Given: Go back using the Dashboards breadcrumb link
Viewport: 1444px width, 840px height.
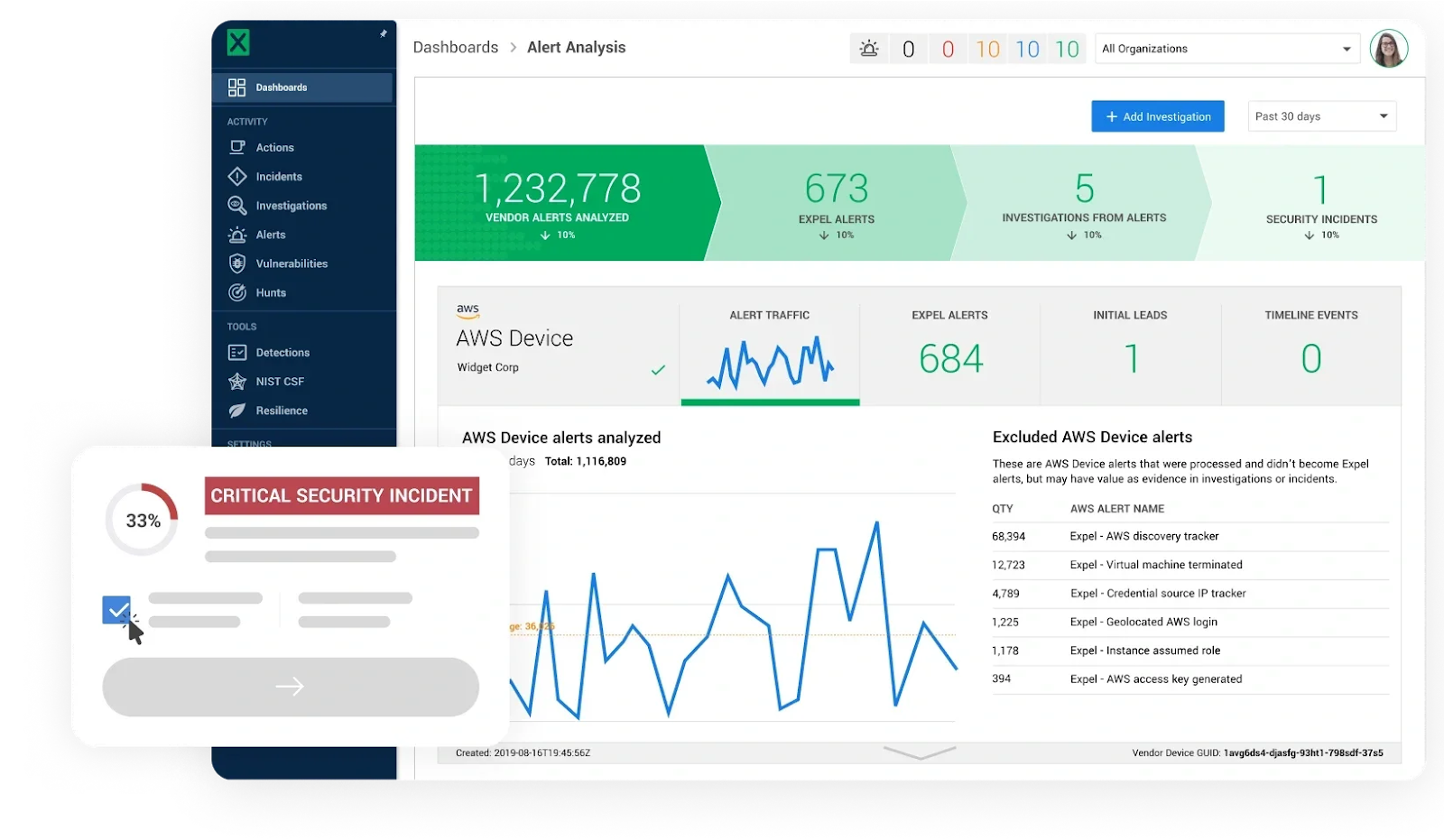Looking at the screenshot, I should pyautogui.click(x=456, y=47).
